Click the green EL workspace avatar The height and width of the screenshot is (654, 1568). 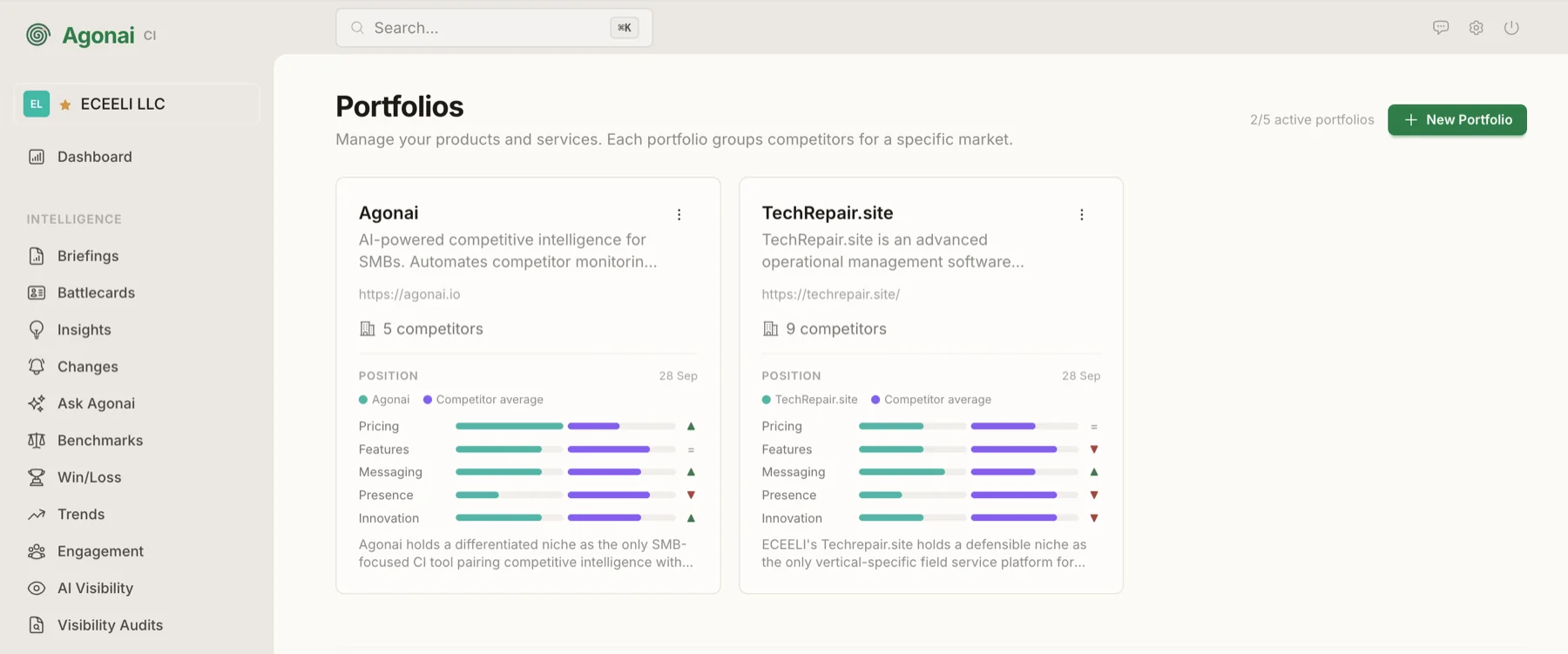[x=37, y=104]
